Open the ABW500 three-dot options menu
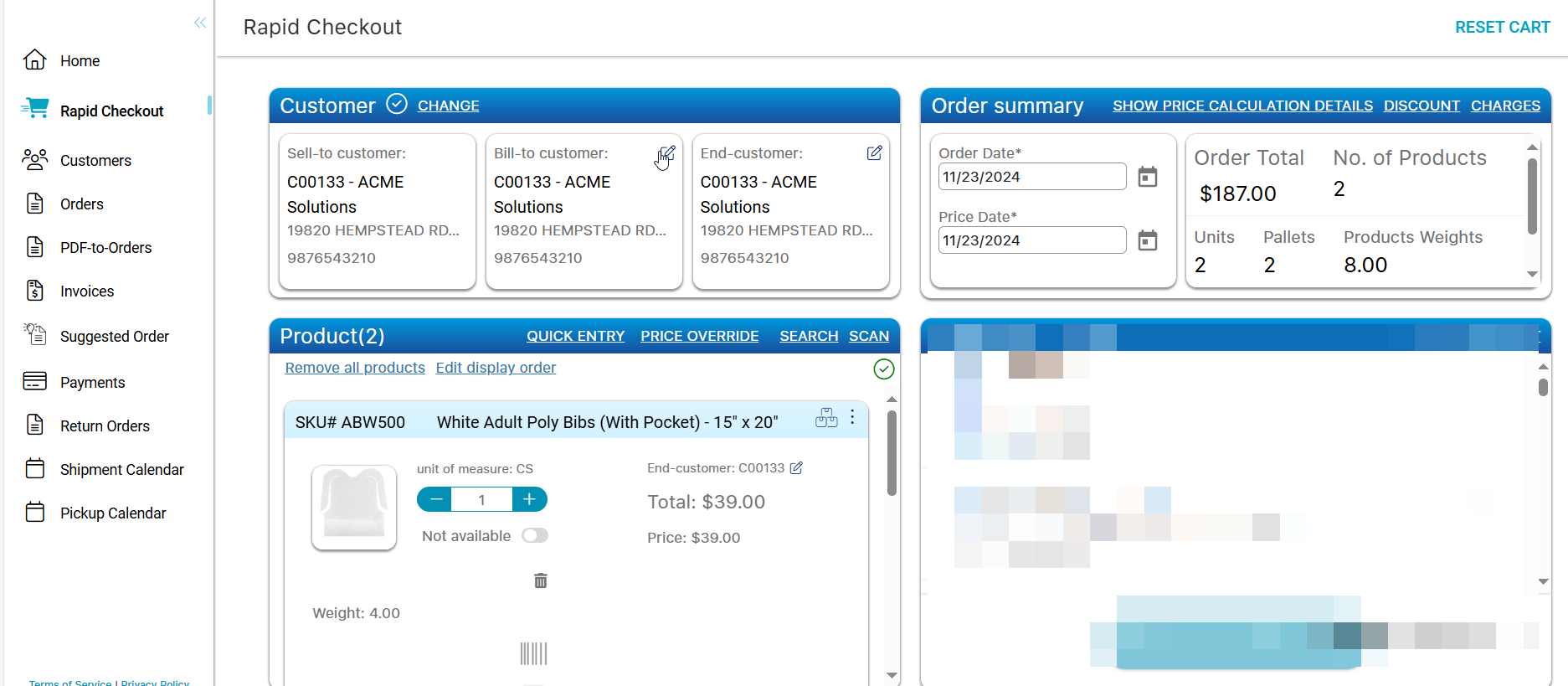 pos(852,417)
